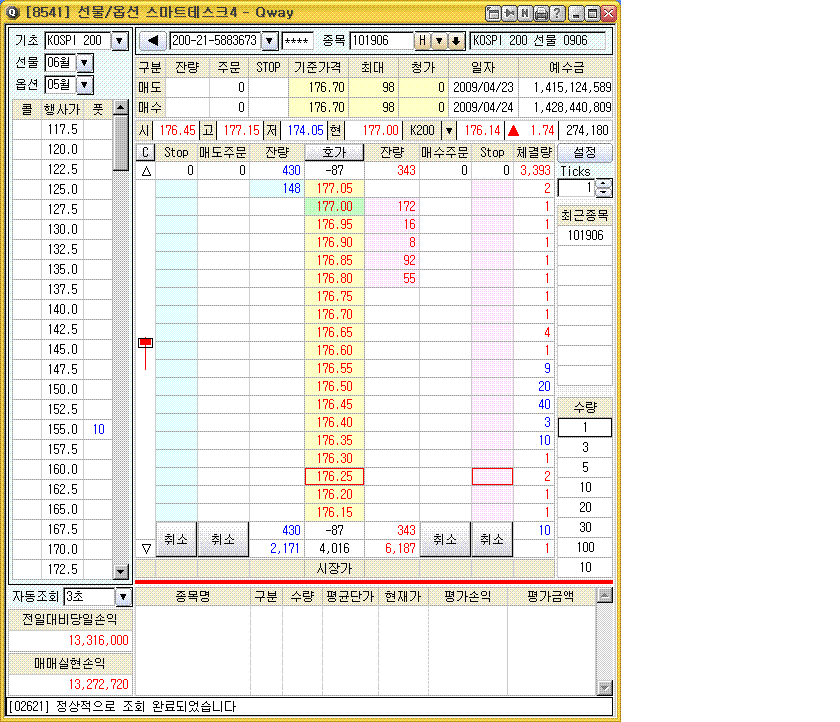
Task: Click the 종목 code field showing 101906
Action: (x=382, y=41)
